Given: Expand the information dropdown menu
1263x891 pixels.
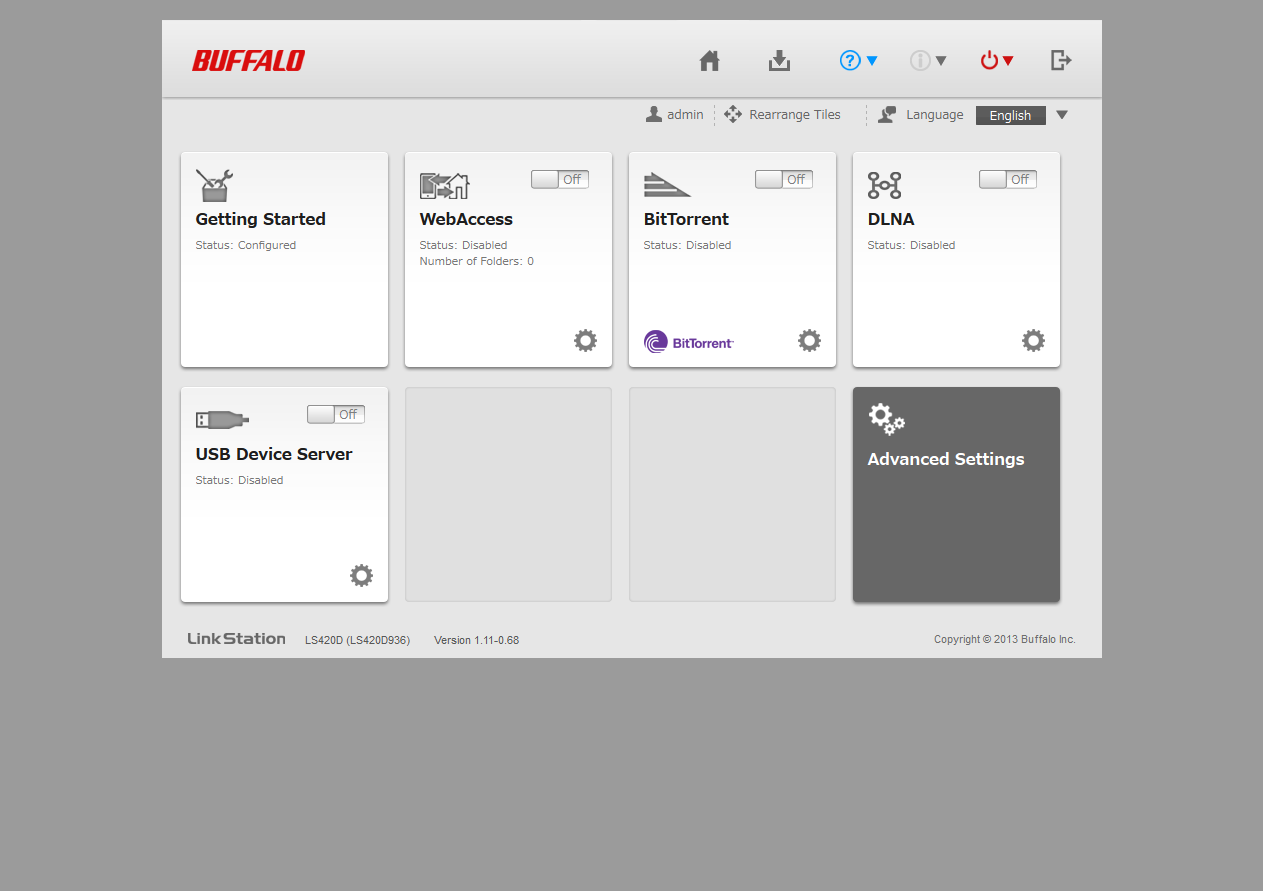Looking at the screenshot, I should (x=928, y=61).
